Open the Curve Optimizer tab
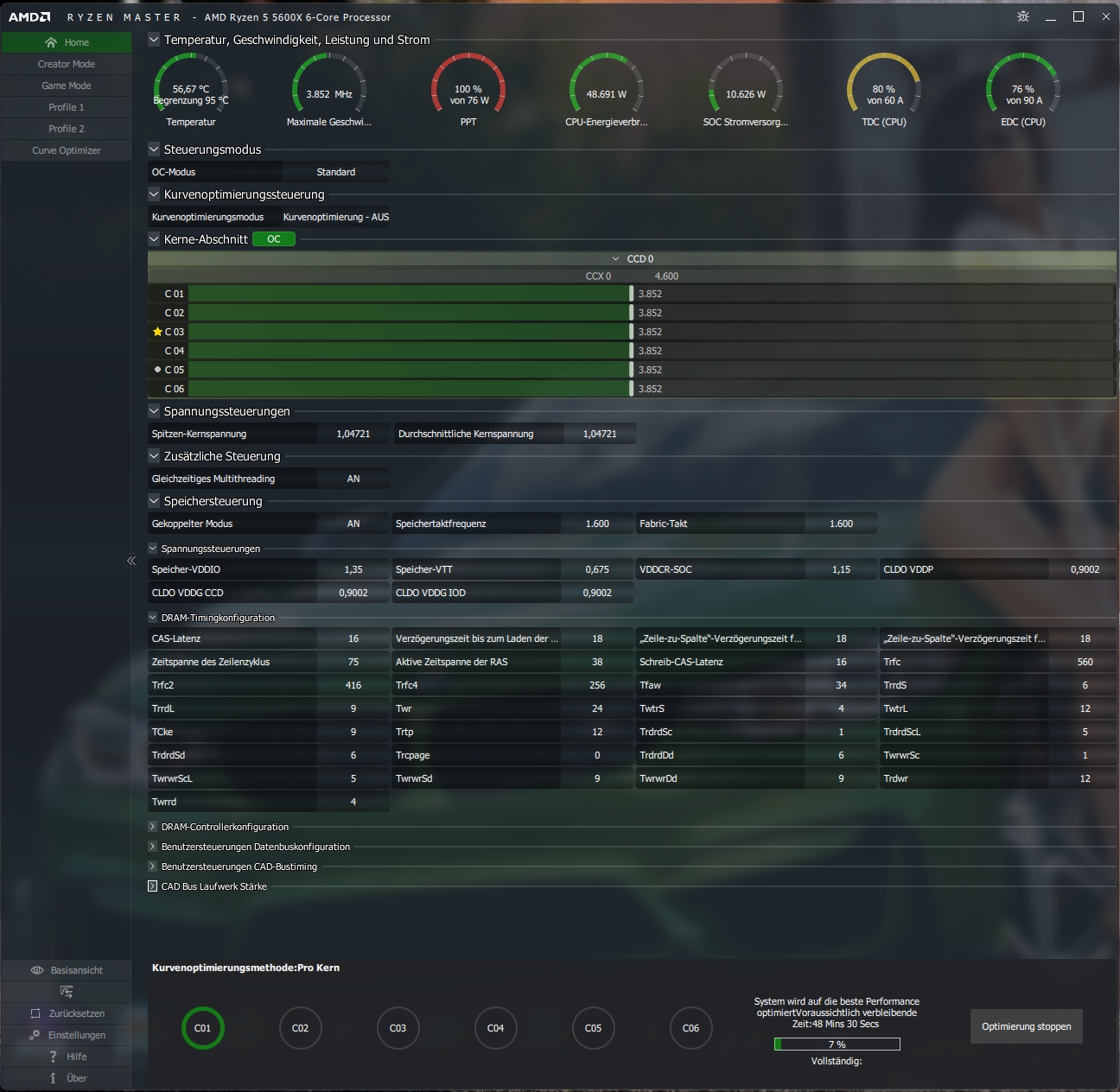Viewport: 1120px width, 1092px height. click(x=66, y=150)
